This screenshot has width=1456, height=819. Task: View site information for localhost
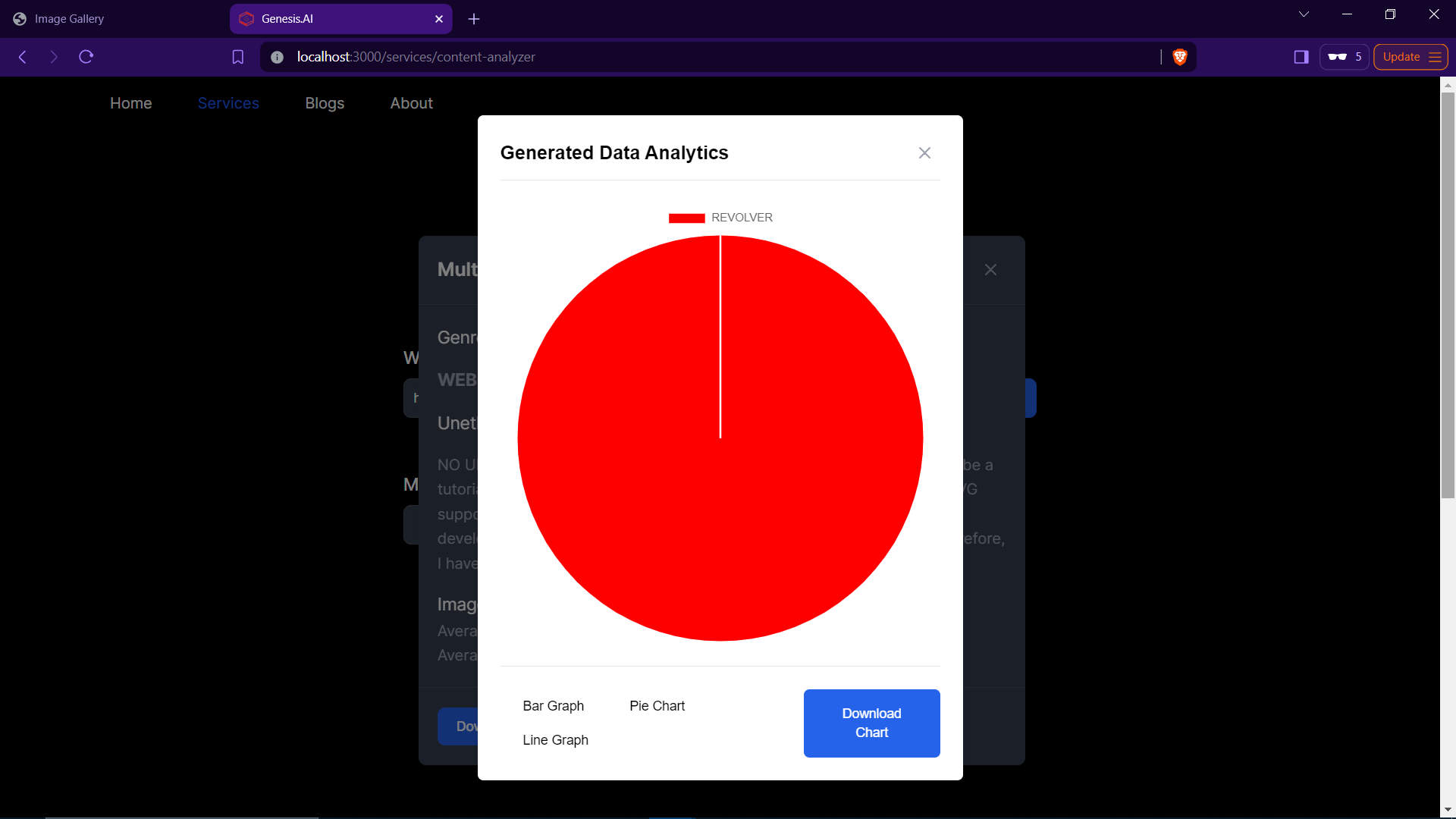tap(277, 57)
